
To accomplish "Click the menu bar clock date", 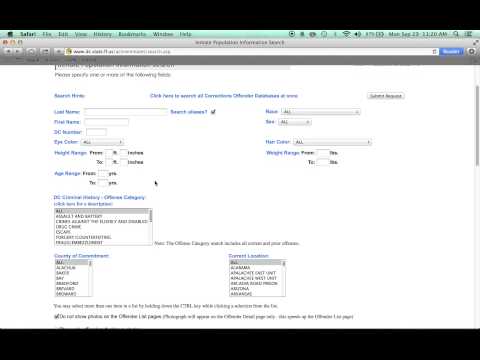I will coord(418,34).
